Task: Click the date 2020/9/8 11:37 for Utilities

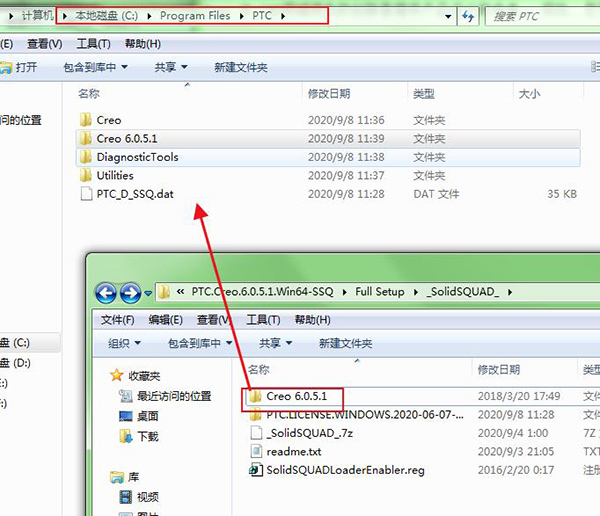Action: [x=346, y=176]
